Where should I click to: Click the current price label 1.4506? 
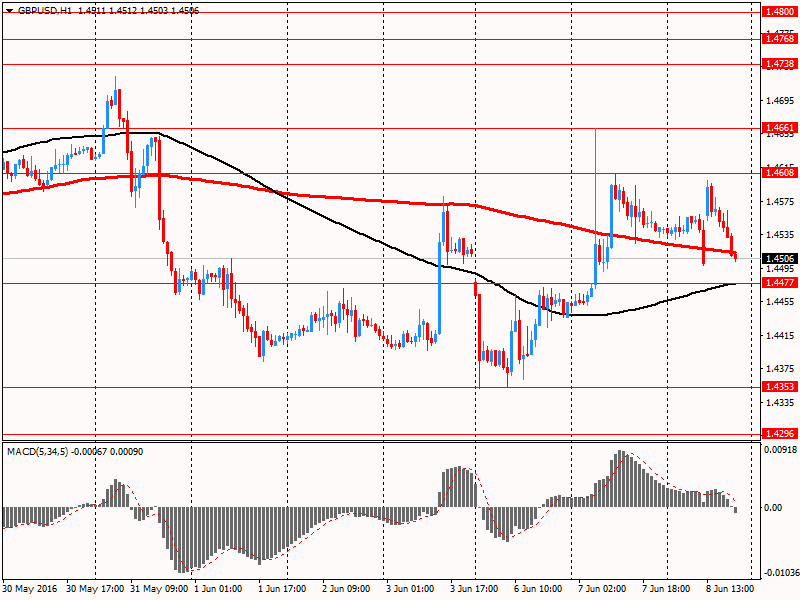pyautogui.click(x=780, y=259)
